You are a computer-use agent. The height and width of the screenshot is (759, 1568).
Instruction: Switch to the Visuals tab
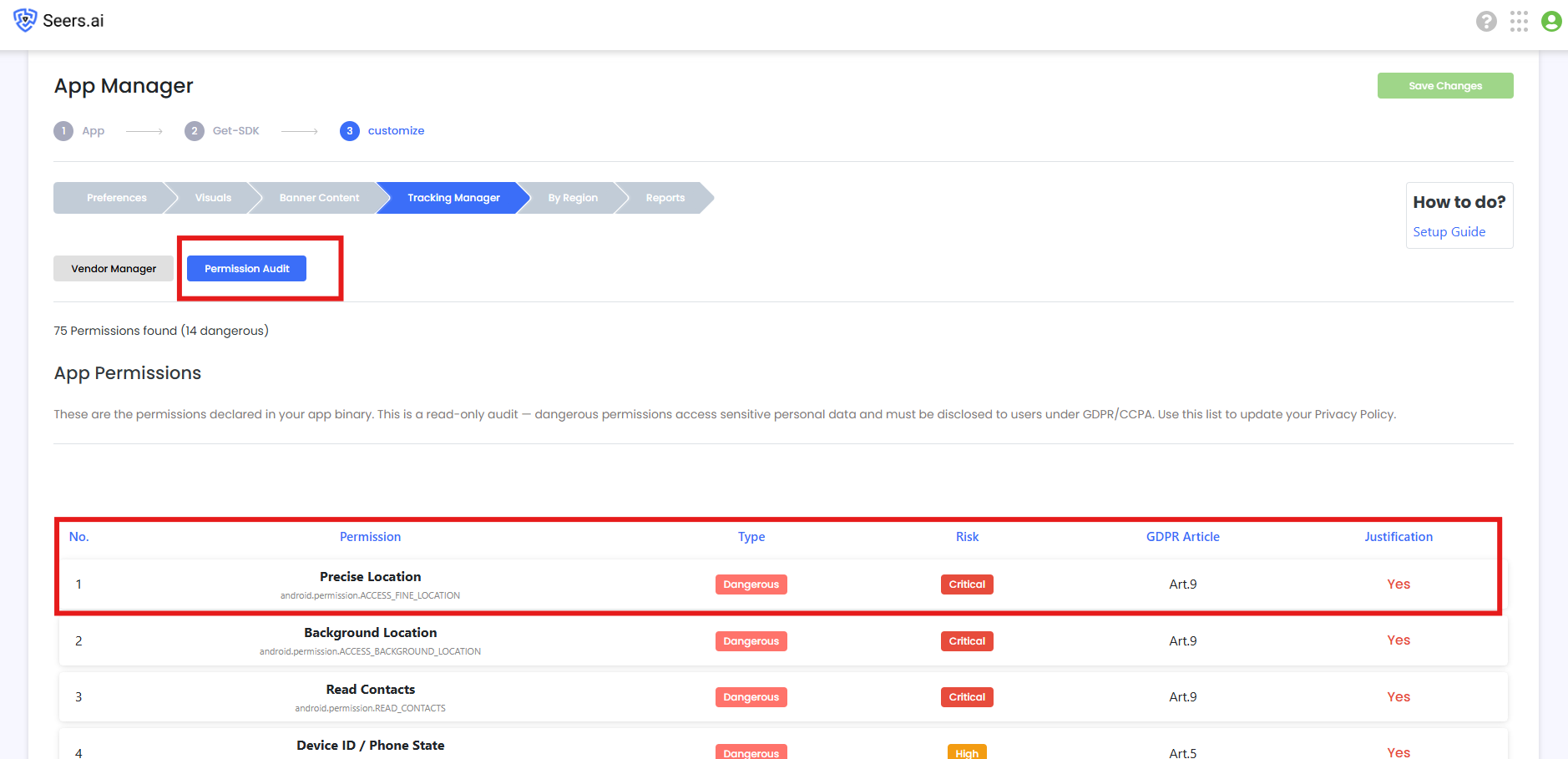213,198
